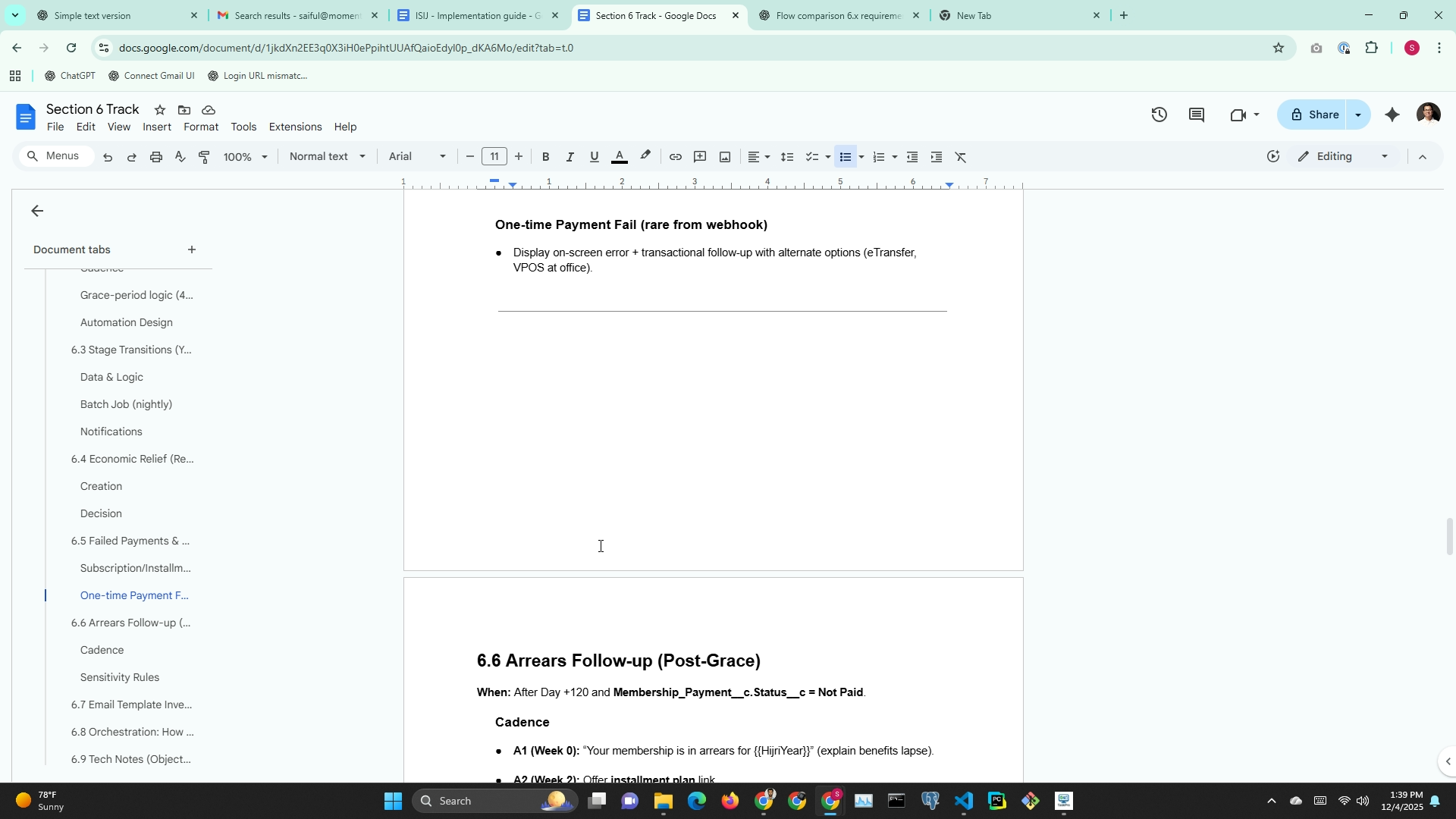The height and width of the screenshot is (819, 1456).
Task: Open the Insert menu
Action: tap(156, 127)
